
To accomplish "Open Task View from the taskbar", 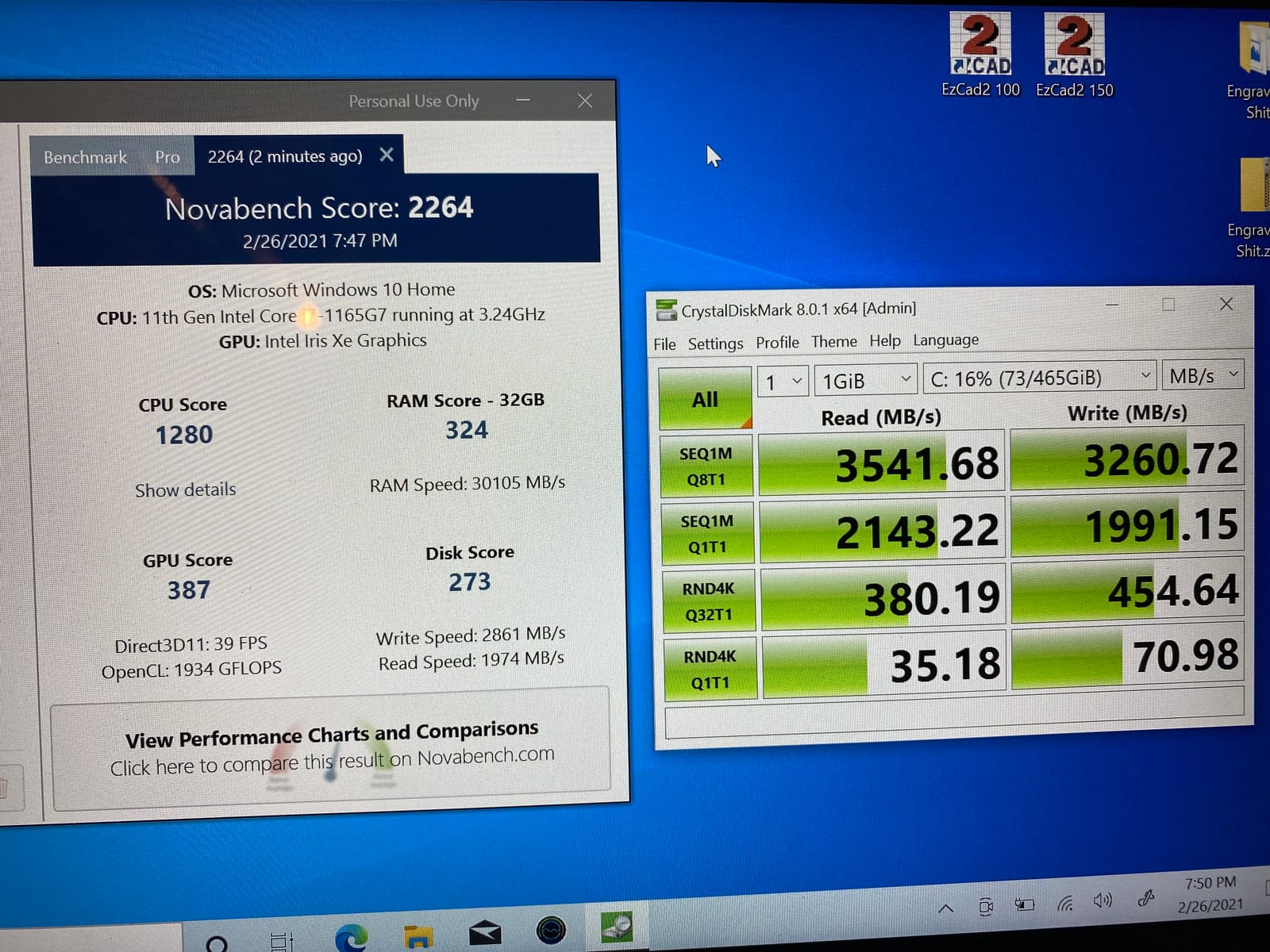I will pos(282,941).
